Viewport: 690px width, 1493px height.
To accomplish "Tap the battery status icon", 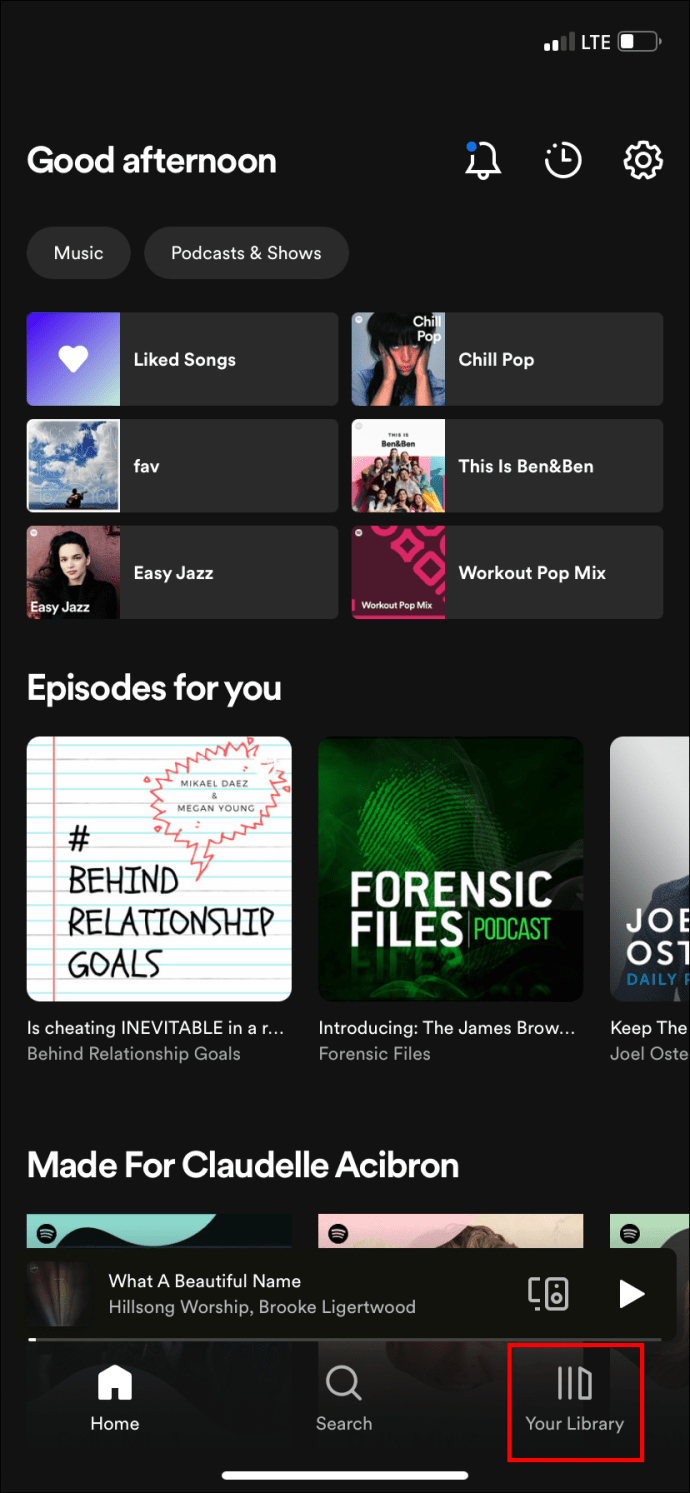I will (x=640, y=42).
